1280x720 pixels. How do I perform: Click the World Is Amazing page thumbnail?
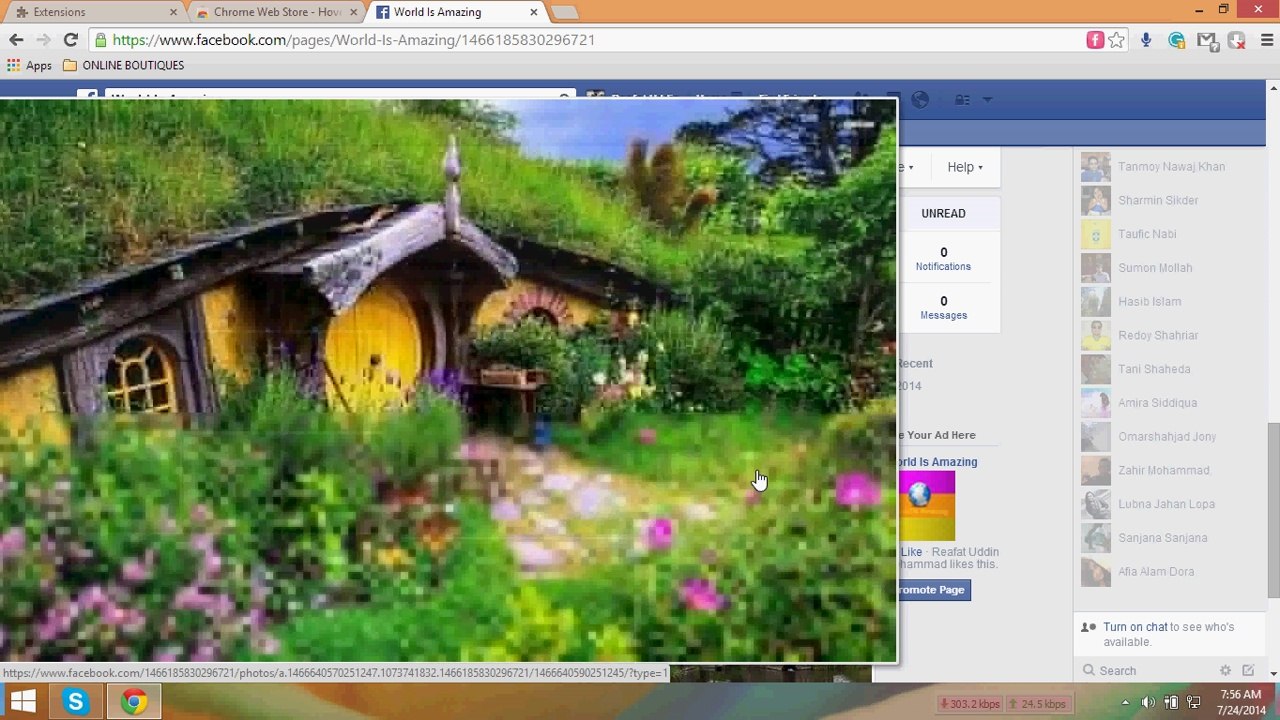[926, 506]
